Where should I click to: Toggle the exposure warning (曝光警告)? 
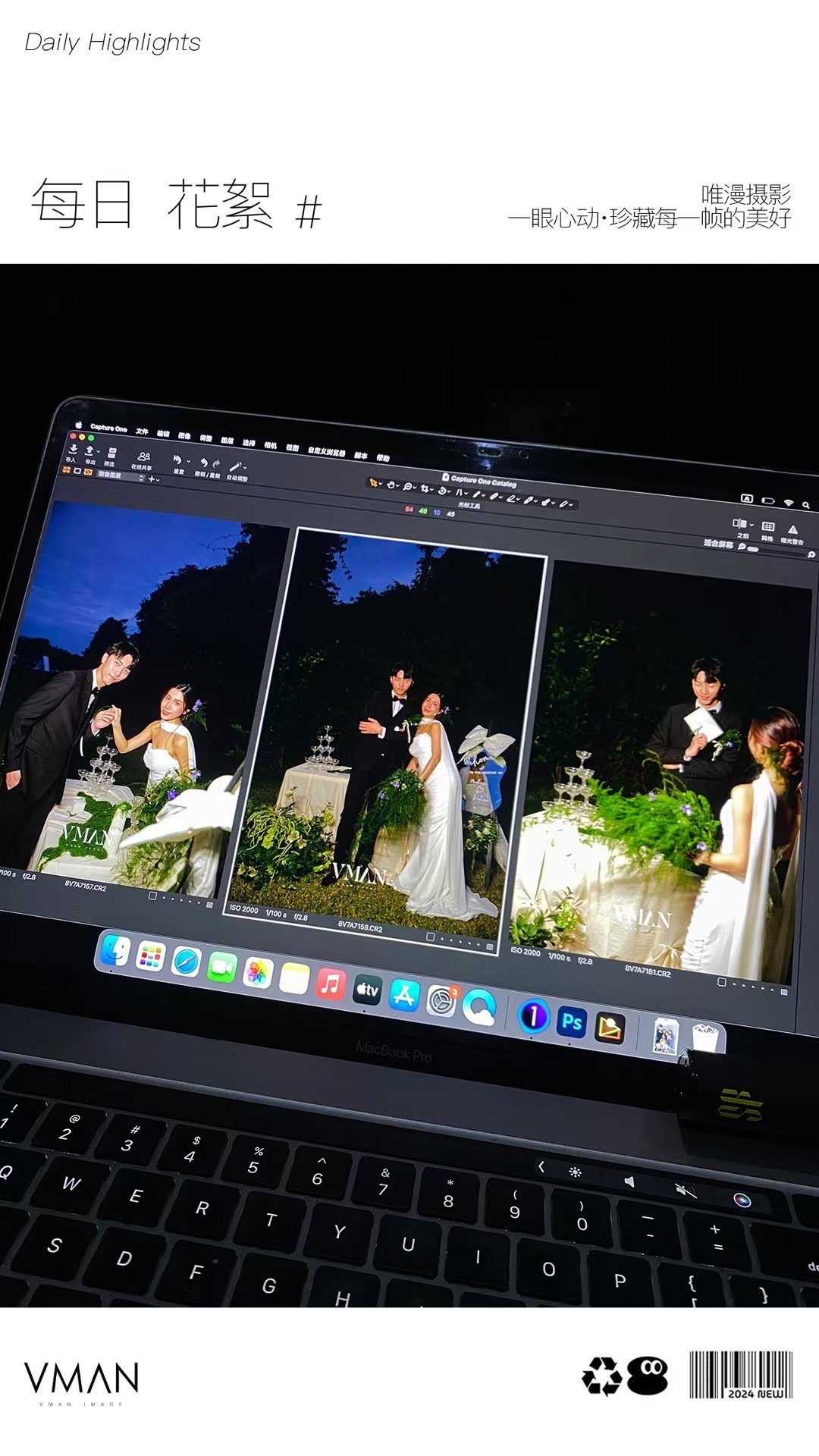(792, 529)
